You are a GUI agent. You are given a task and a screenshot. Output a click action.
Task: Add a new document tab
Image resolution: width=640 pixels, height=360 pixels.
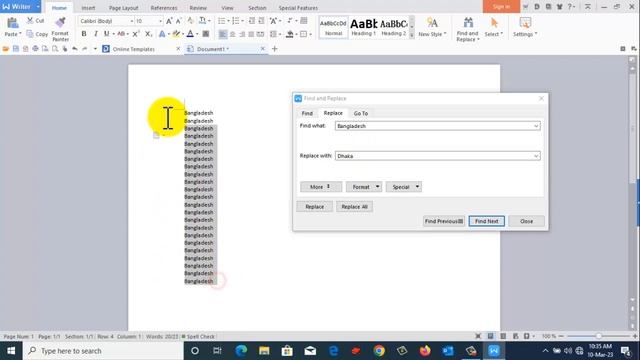tap(274, 49)
